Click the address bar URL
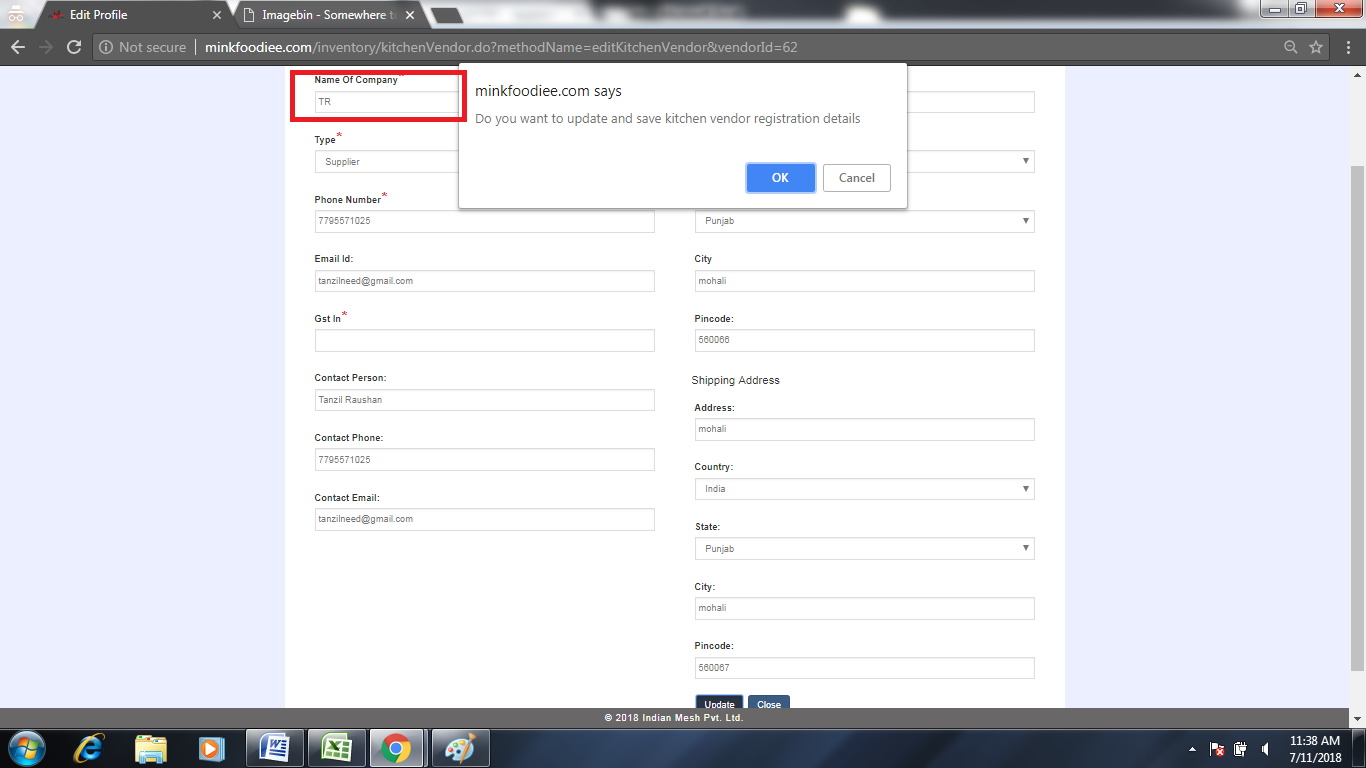Image resolution: width=1366 pixels, height=768 pixels. pos(501,47)
